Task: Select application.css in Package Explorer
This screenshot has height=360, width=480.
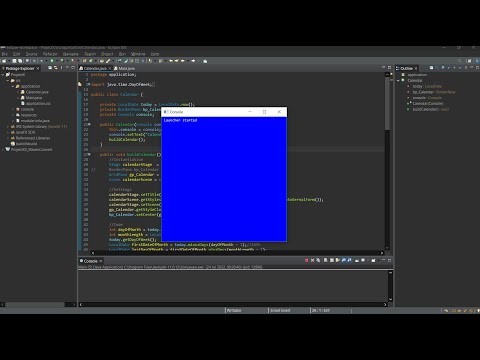Action: tap(38, 104)
